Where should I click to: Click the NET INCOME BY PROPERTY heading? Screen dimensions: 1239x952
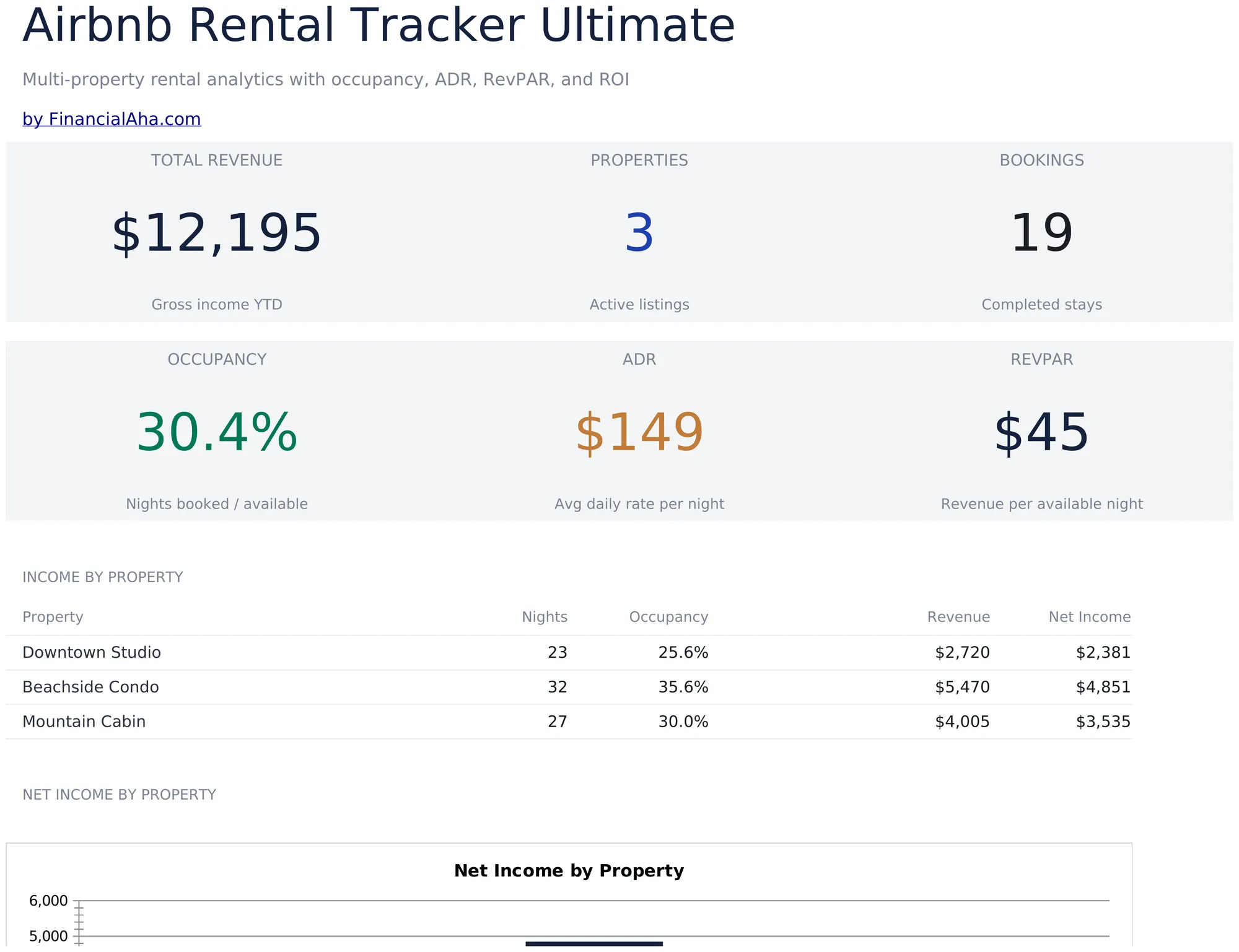pos(120,795)
